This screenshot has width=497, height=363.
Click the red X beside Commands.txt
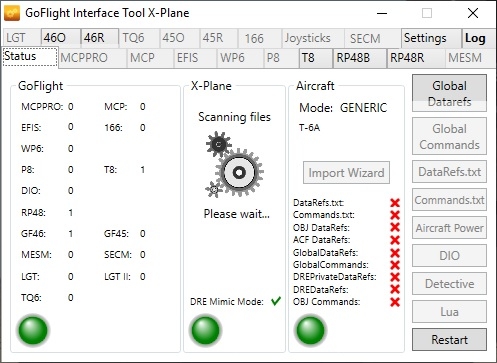point(395,215)
